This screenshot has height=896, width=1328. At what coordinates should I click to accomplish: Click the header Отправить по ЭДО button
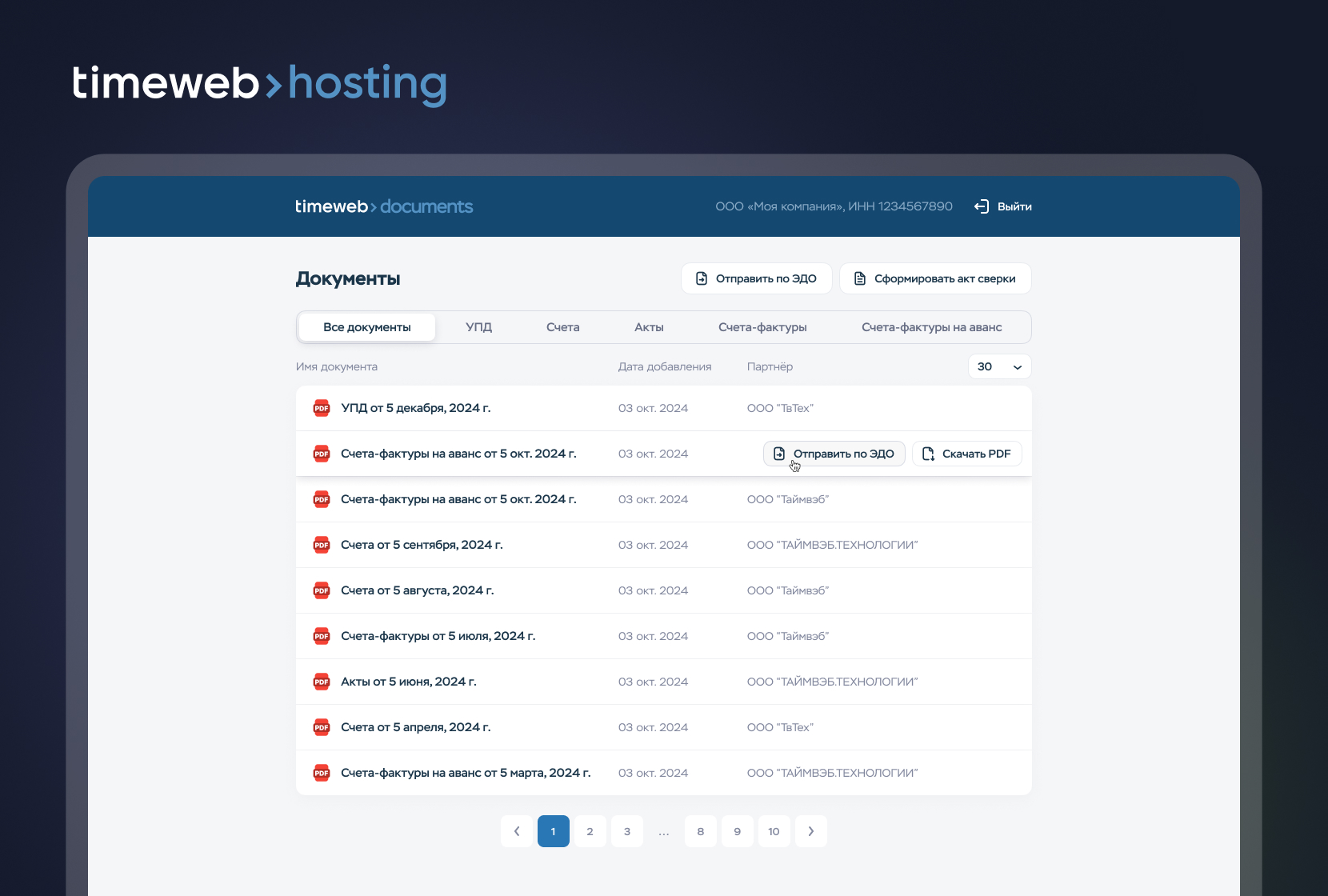click(x=756, y=278)
